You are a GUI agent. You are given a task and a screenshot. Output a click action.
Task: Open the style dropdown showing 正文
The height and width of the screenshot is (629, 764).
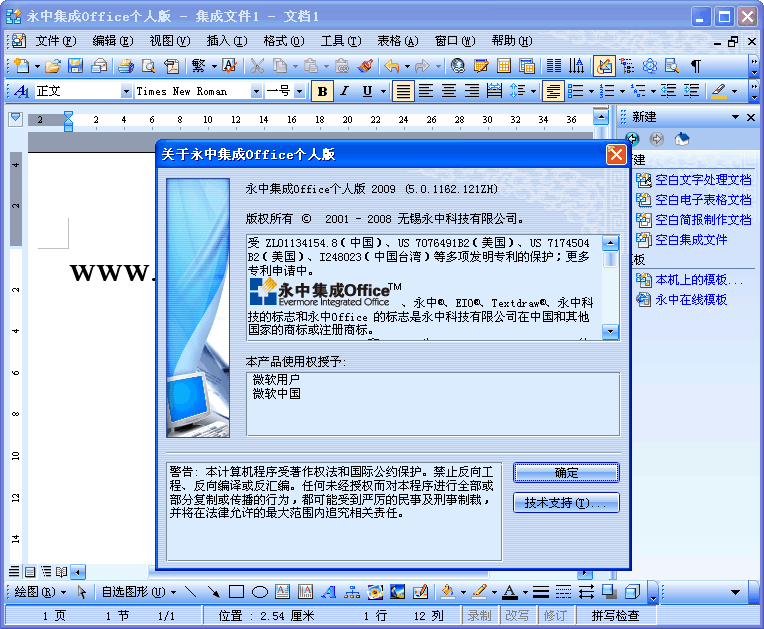[126, 91]
